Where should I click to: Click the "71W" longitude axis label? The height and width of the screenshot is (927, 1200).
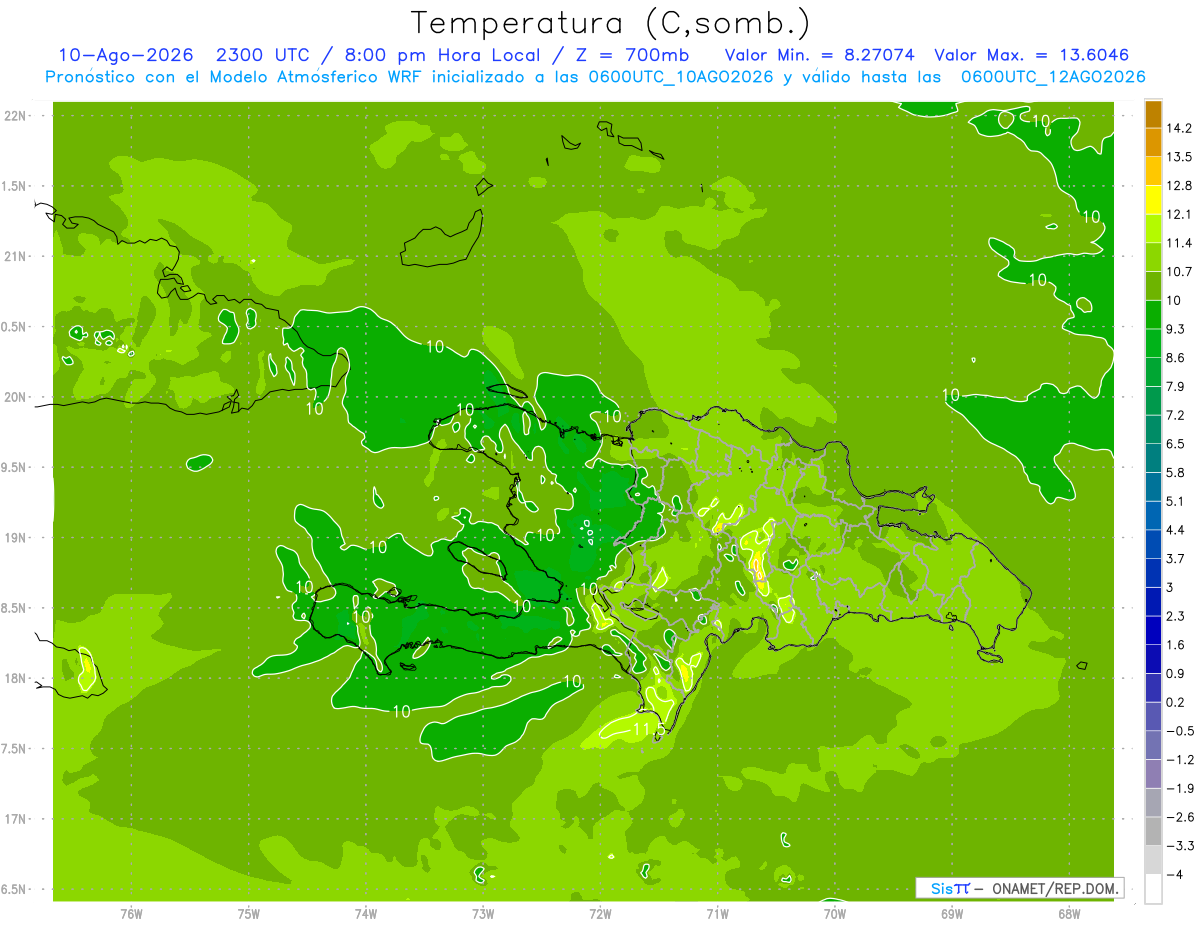[x=717, y=913]
